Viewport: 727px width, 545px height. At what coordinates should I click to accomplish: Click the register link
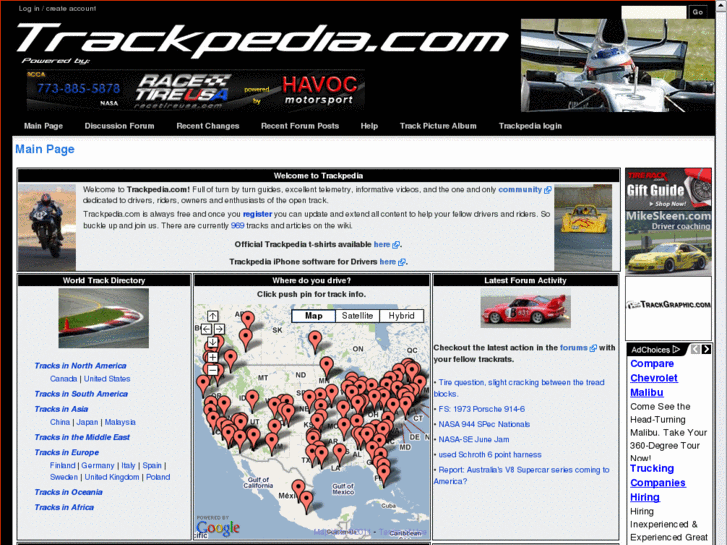point(257,214)
